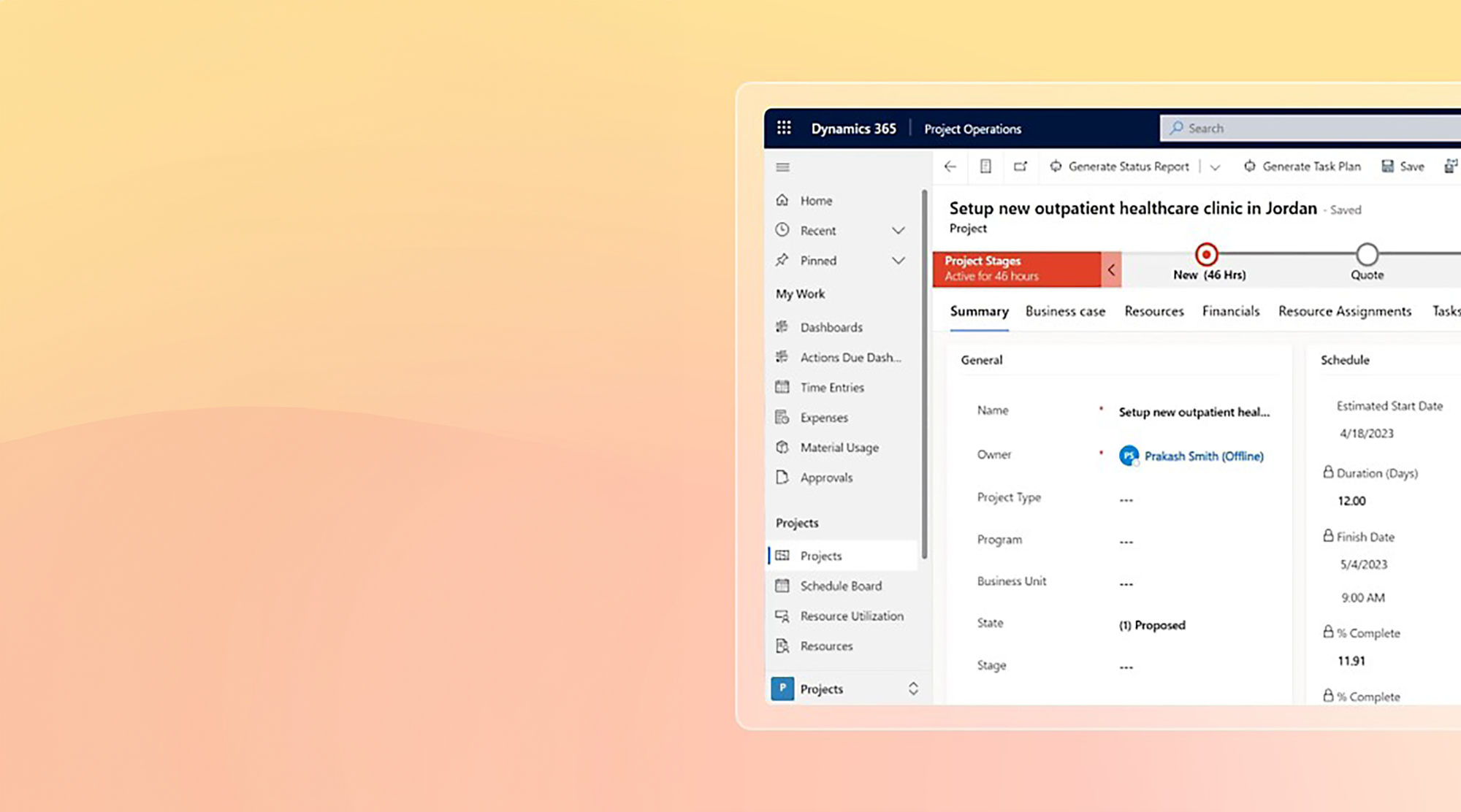
Task: Click the magnifier icon in Search
Action: (x=1176, y=128)
